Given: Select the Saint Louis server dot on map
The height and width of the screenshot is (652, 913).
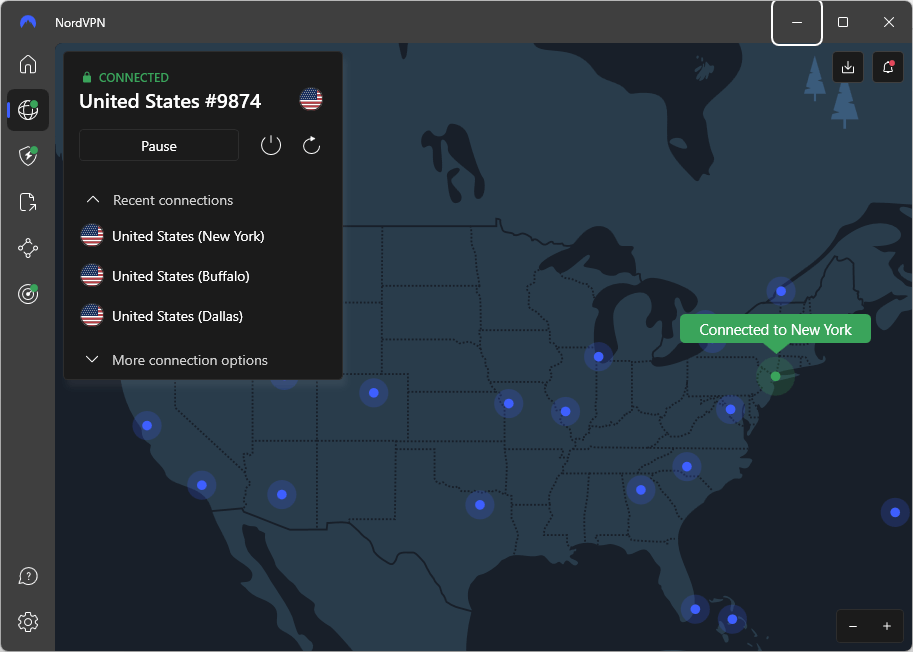Looking at the screenshot, I should pos(565,412).
